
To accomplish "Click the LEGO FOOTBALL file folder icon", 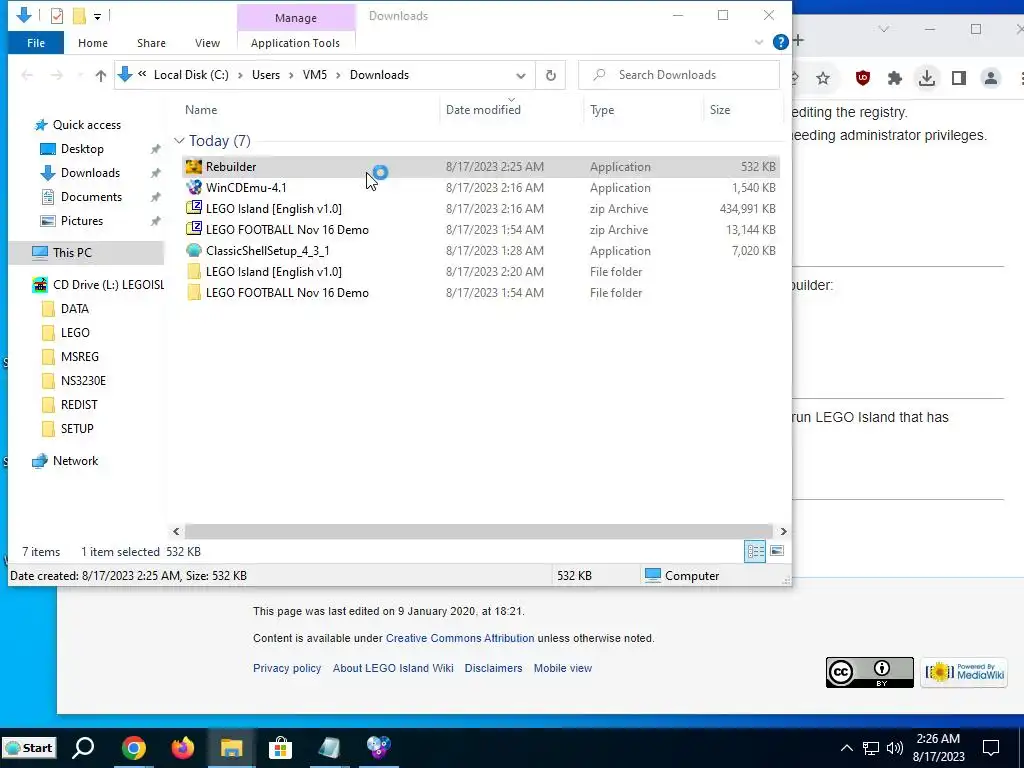I will 193,293.
